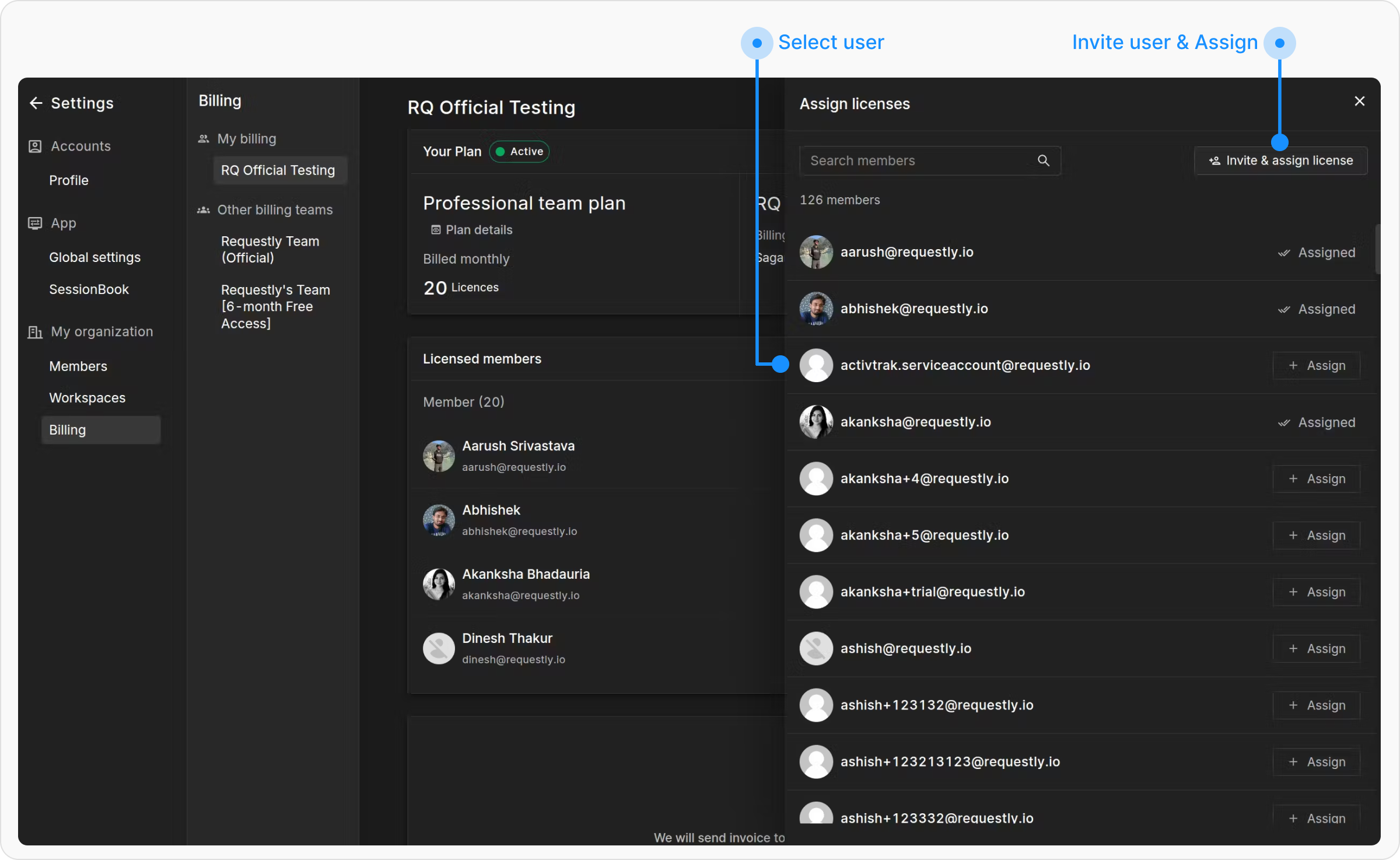This screenshot has width=1400, height=860.
Task: Click the Search members input field
Action: click(x=919, y=160)
